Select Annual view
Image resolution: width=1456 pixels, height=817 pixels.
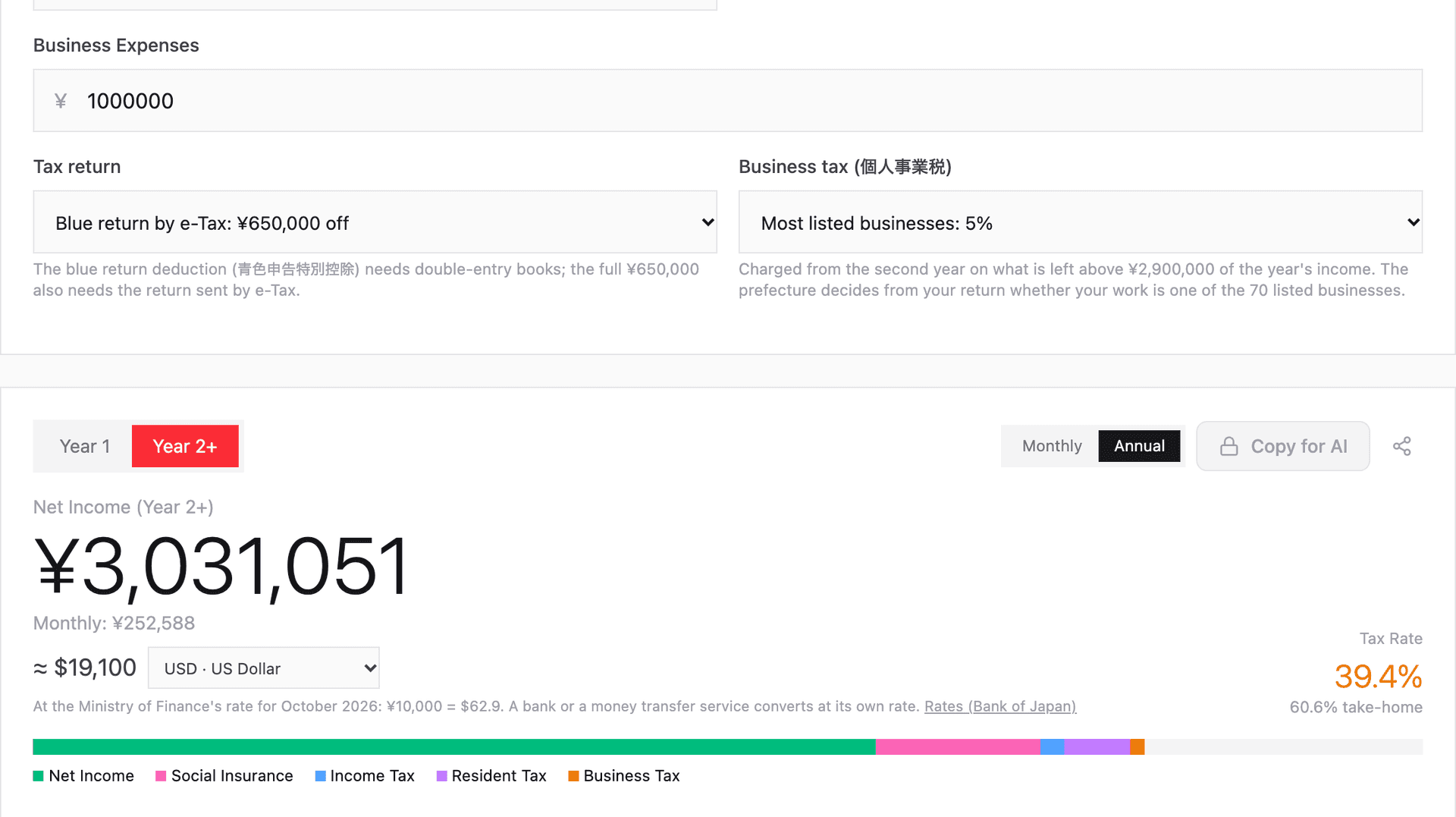click(x=1139, y=446)
